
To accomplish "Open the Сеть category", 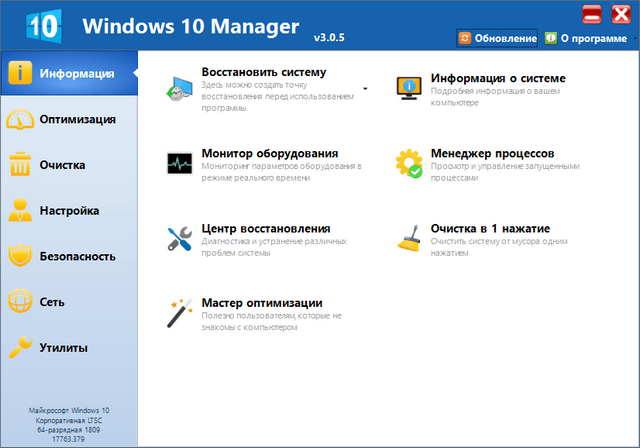I will [69, 302].
